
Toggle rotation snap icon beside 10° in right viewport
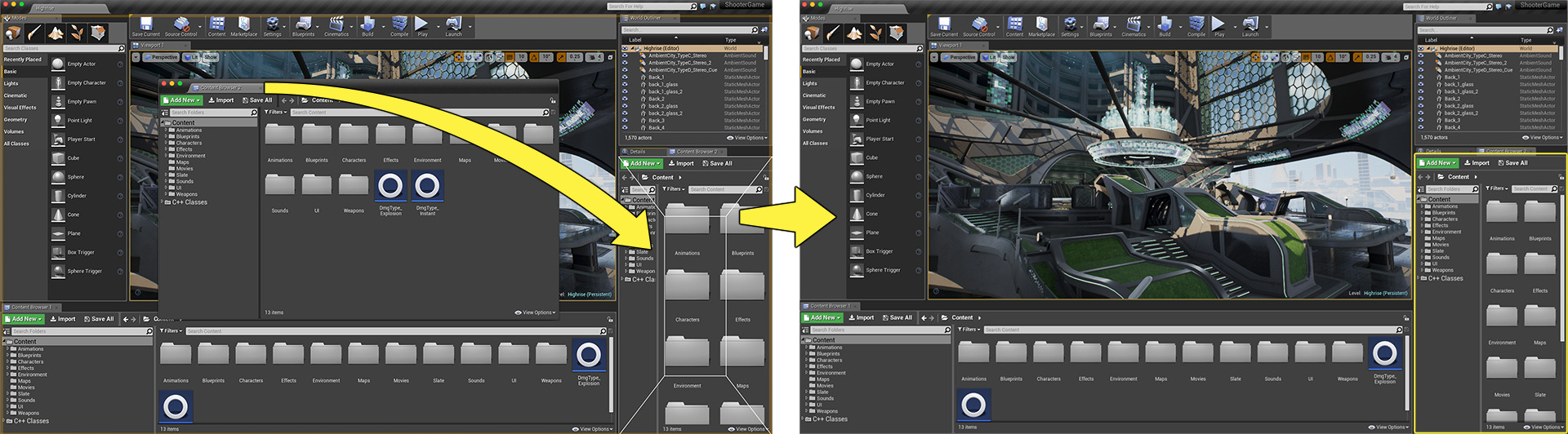click(1331, 57)
